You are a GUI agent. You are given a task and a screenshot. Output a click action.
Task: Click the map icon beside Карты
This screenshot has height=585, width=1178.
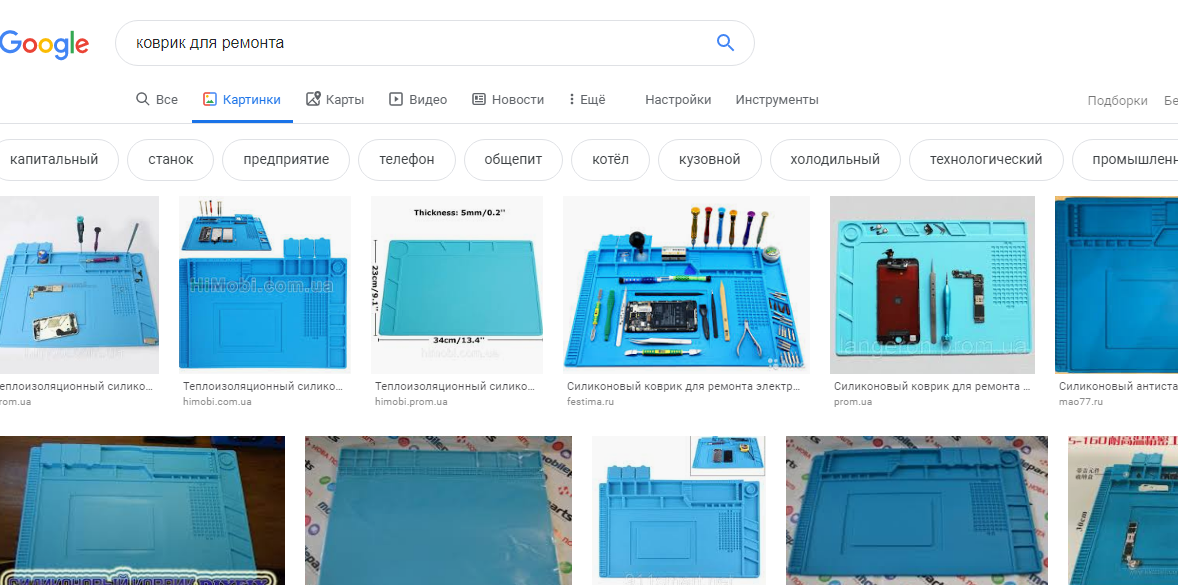point(313,99)
